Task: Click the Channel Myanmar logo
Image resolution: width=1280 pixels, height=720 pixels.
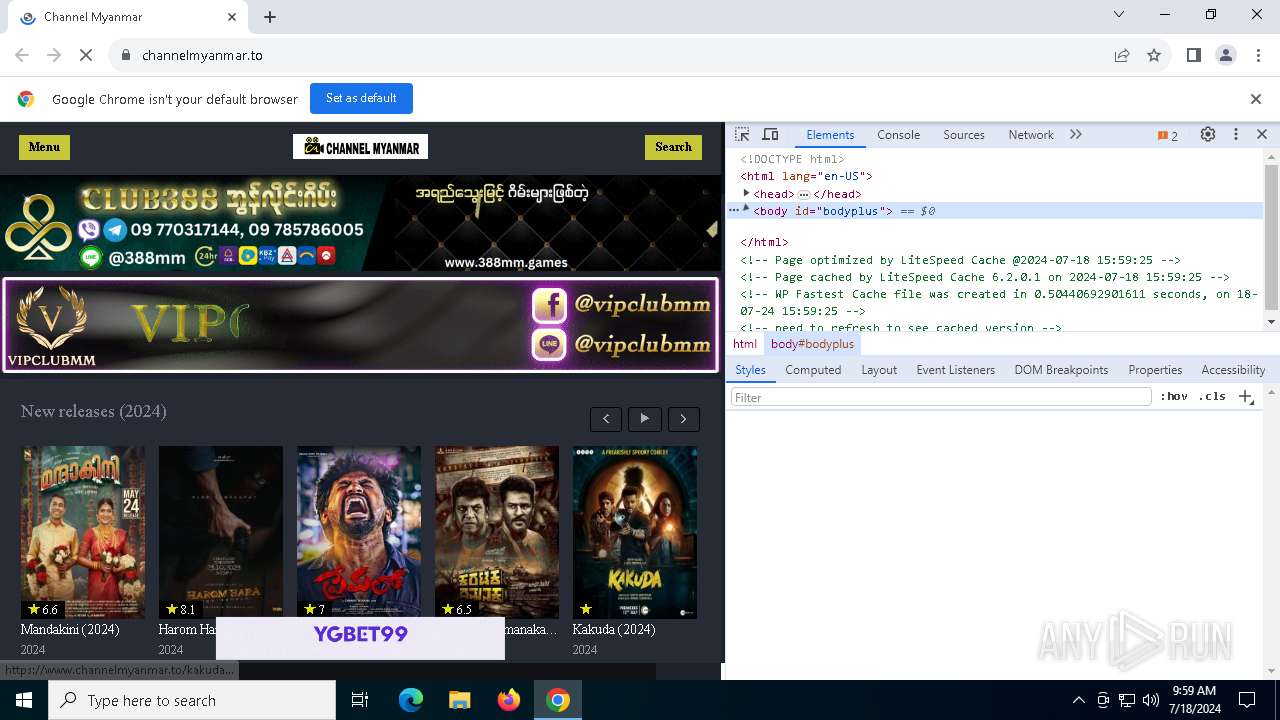Action: coord(360,147)
